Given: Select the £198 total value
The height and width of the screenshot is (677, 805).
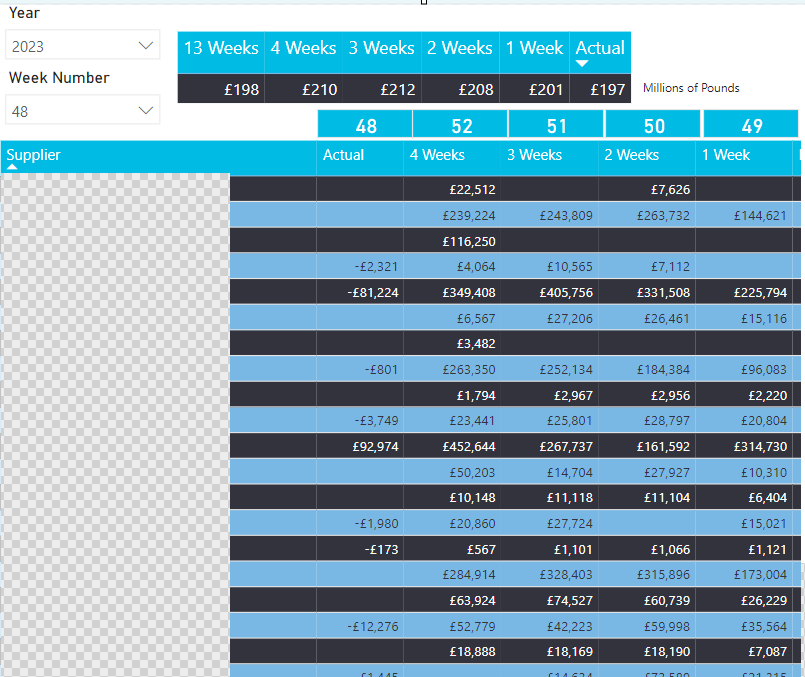Looking at the screenshot, I should pyautogui.click(x=241, y=90).
